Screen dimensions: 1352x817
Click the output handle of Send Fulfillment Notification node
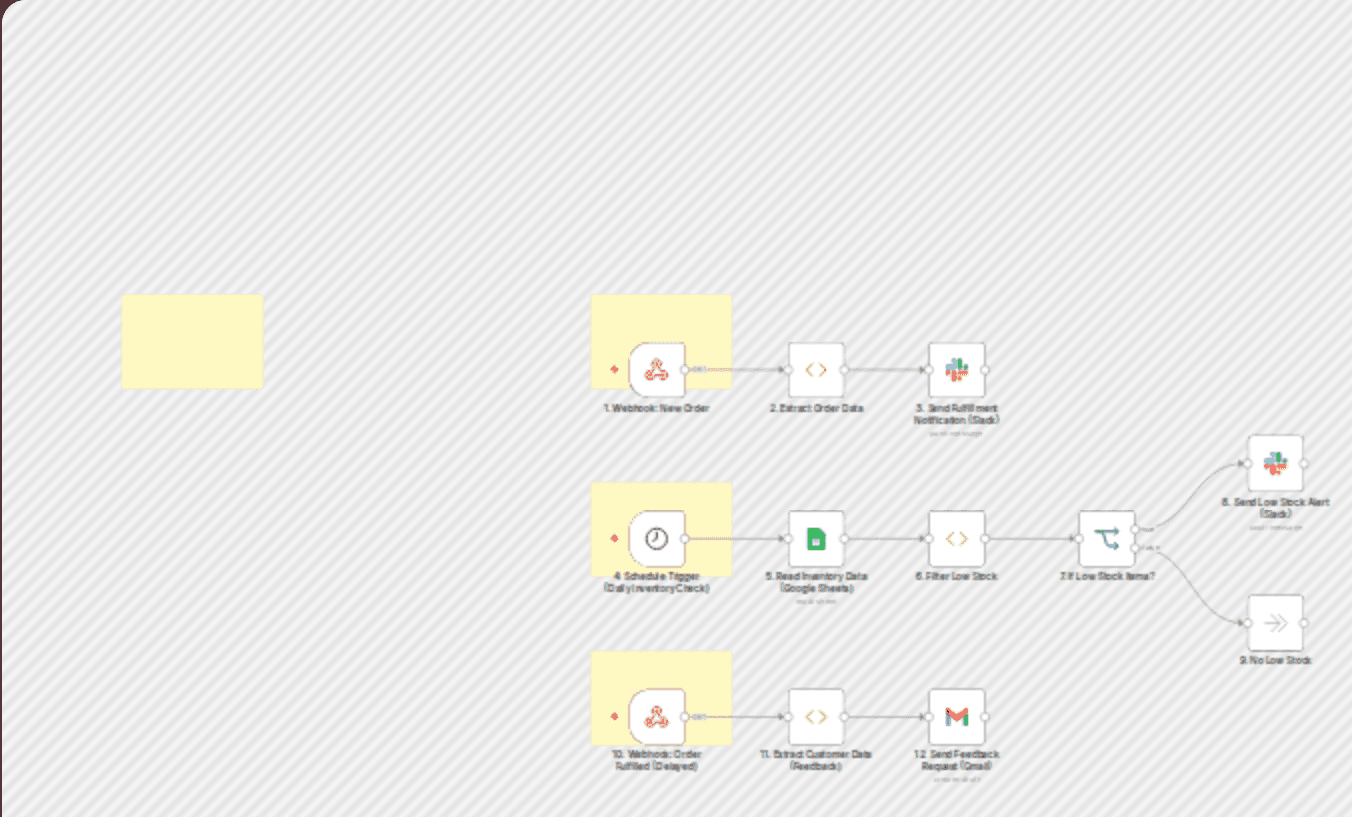pyautogui.click(x=985, y=370)
